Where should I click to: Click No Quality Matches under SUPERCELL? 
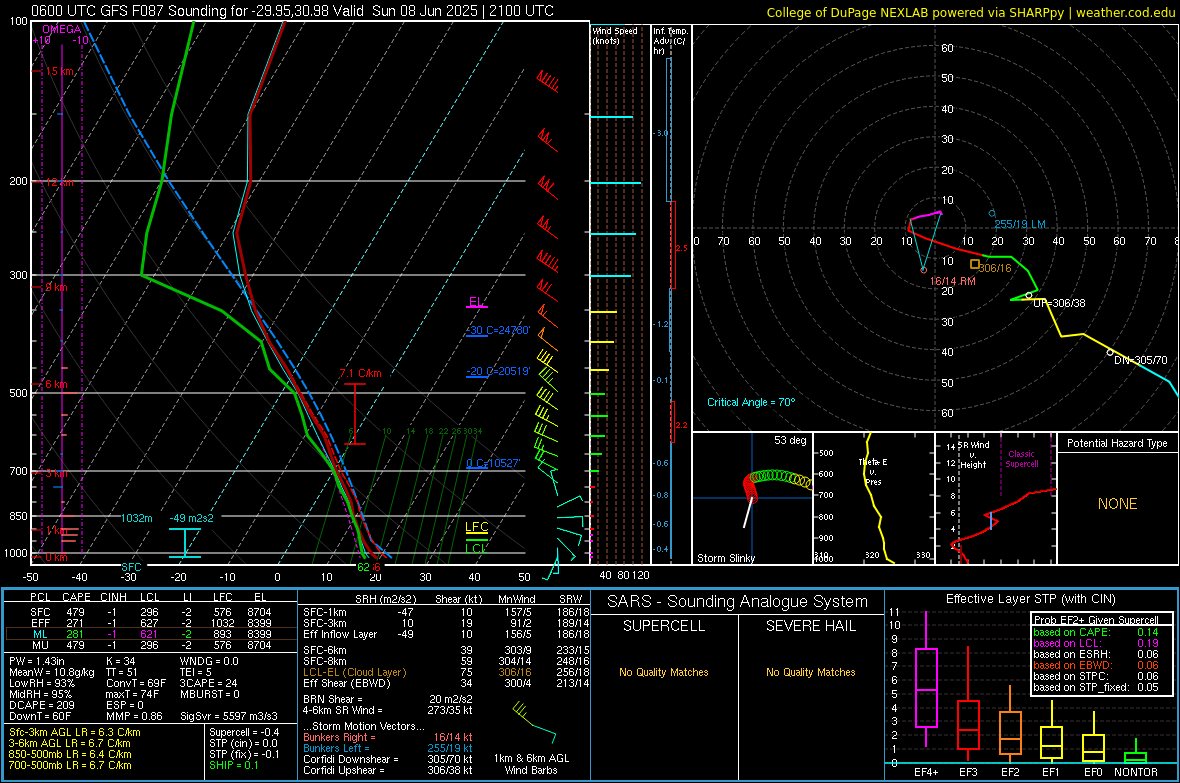pyautogui.click(x=664, y=672)
